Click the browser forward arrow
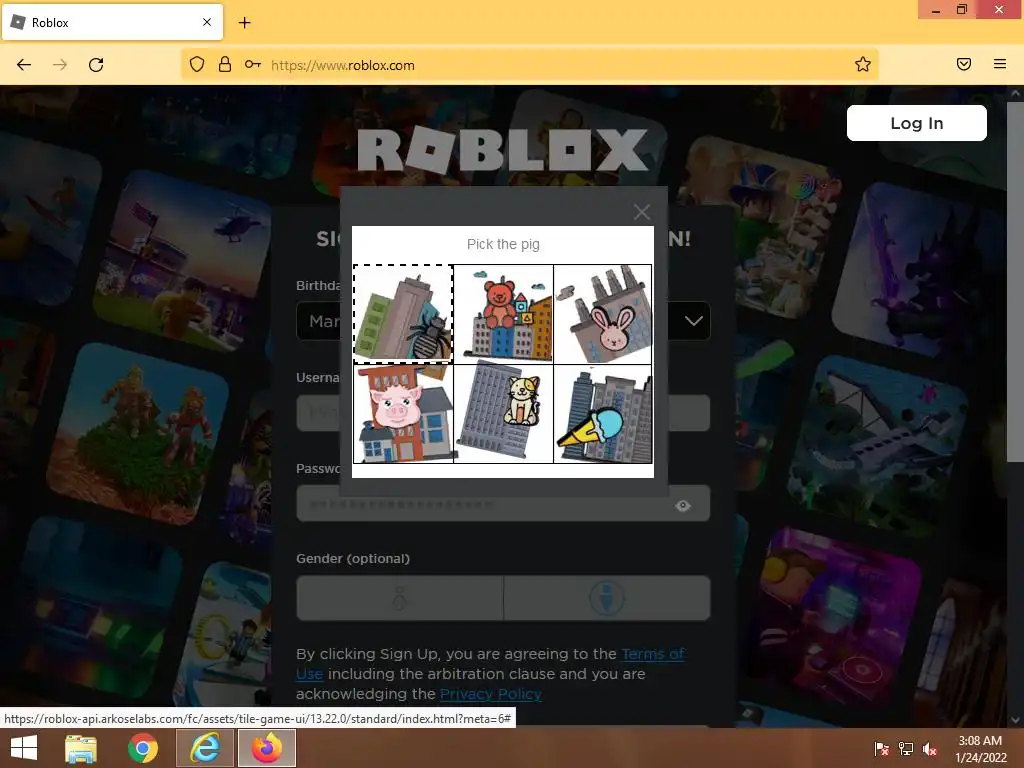The image size is (1024, 768). (x=60, y=65)
